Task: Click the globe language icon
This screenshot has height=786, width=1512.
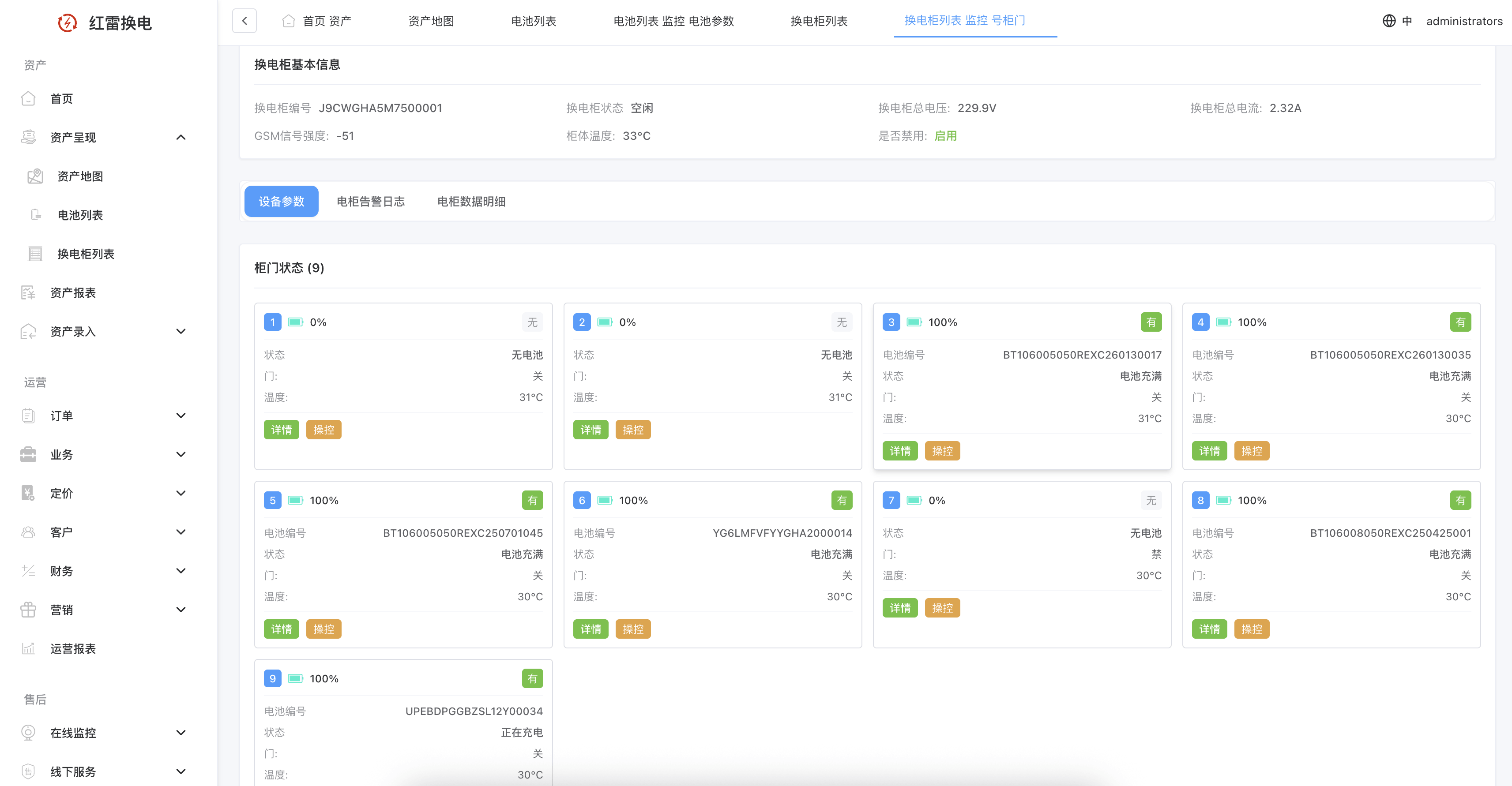Action: pyautogui.click(x=1389, y=21)
